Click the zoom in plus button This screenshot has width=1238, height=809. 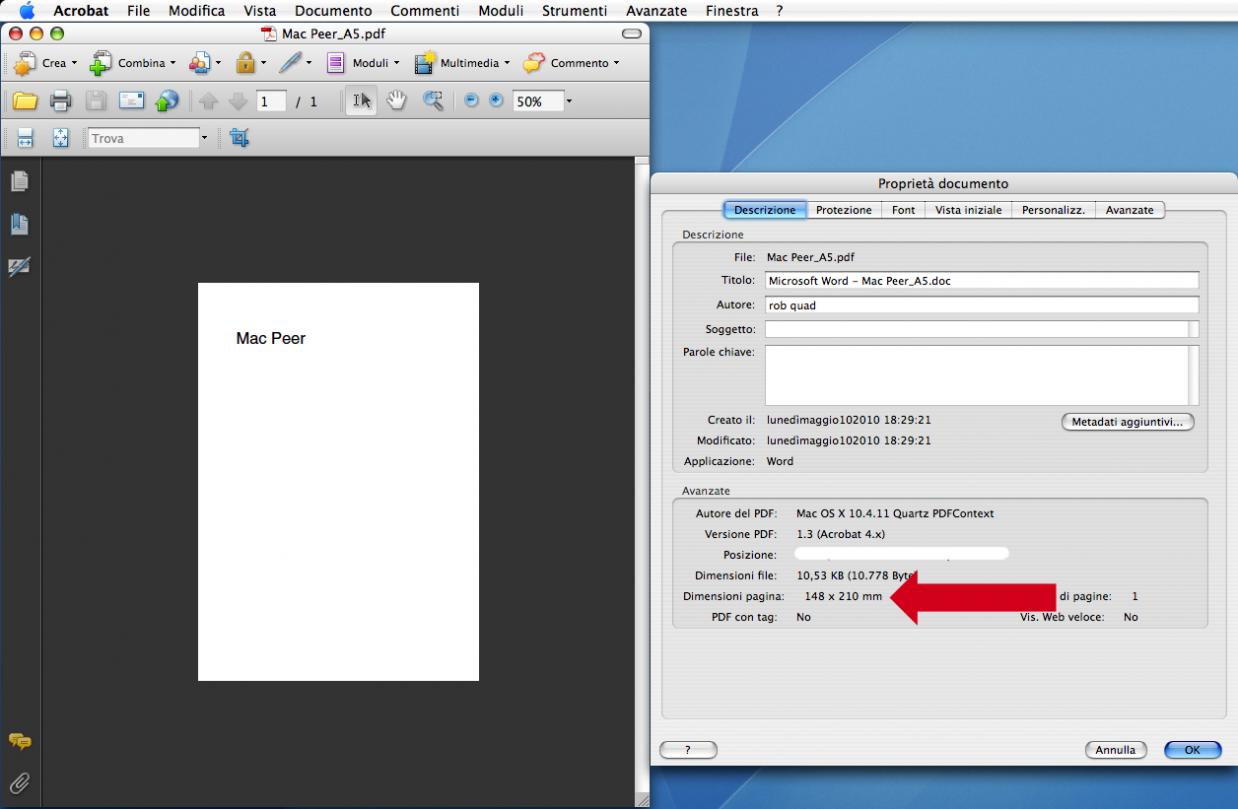[x=497, y=101]
